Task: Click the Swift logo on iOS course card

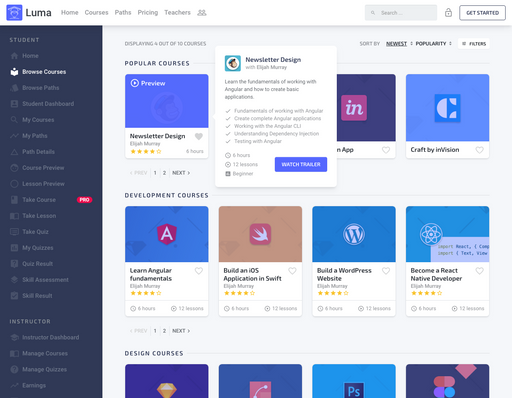Action: coord(260,234)
